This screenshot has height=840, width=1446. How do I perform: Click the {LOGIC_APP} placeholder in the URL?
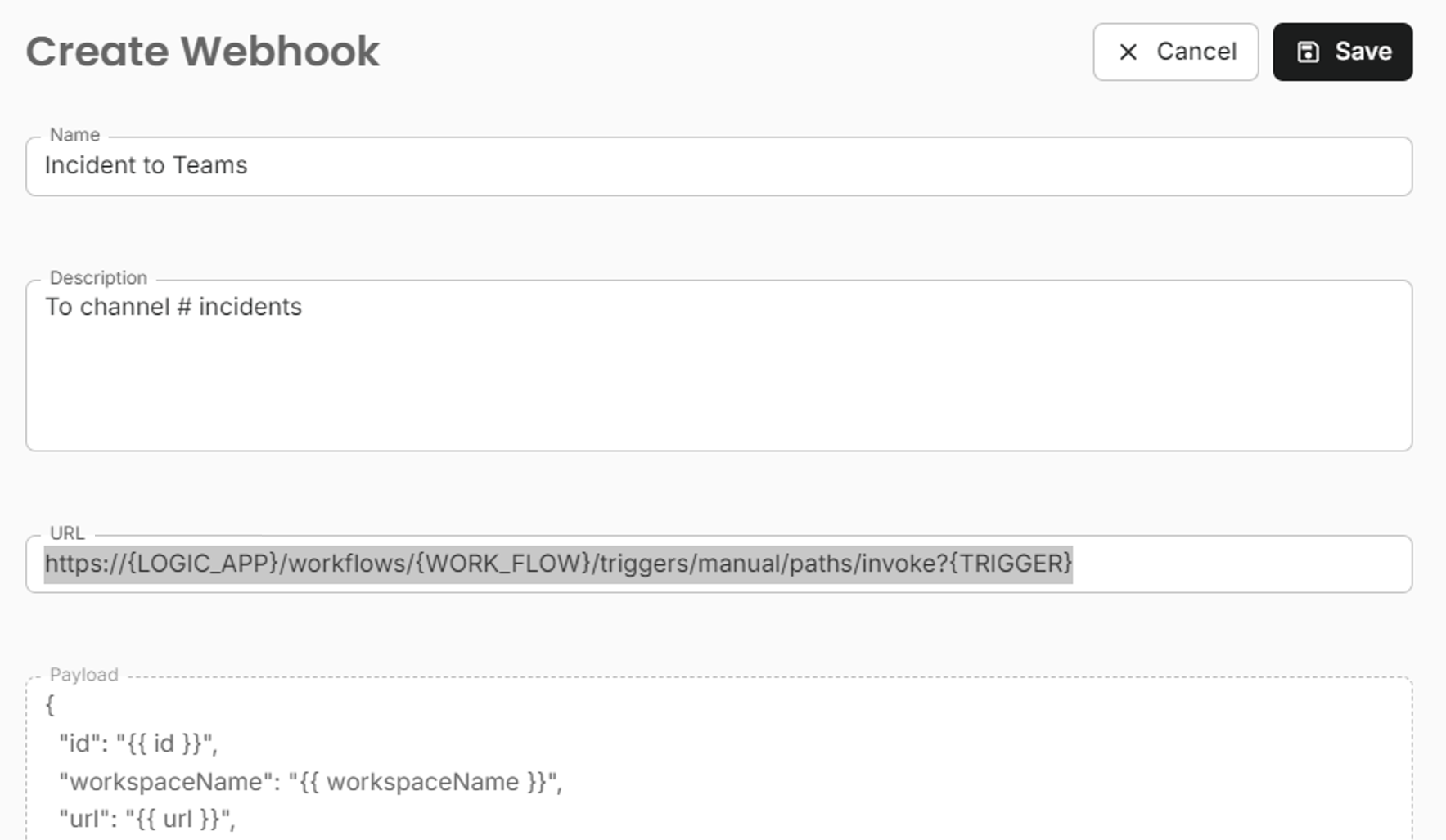[x=193, y=564]
